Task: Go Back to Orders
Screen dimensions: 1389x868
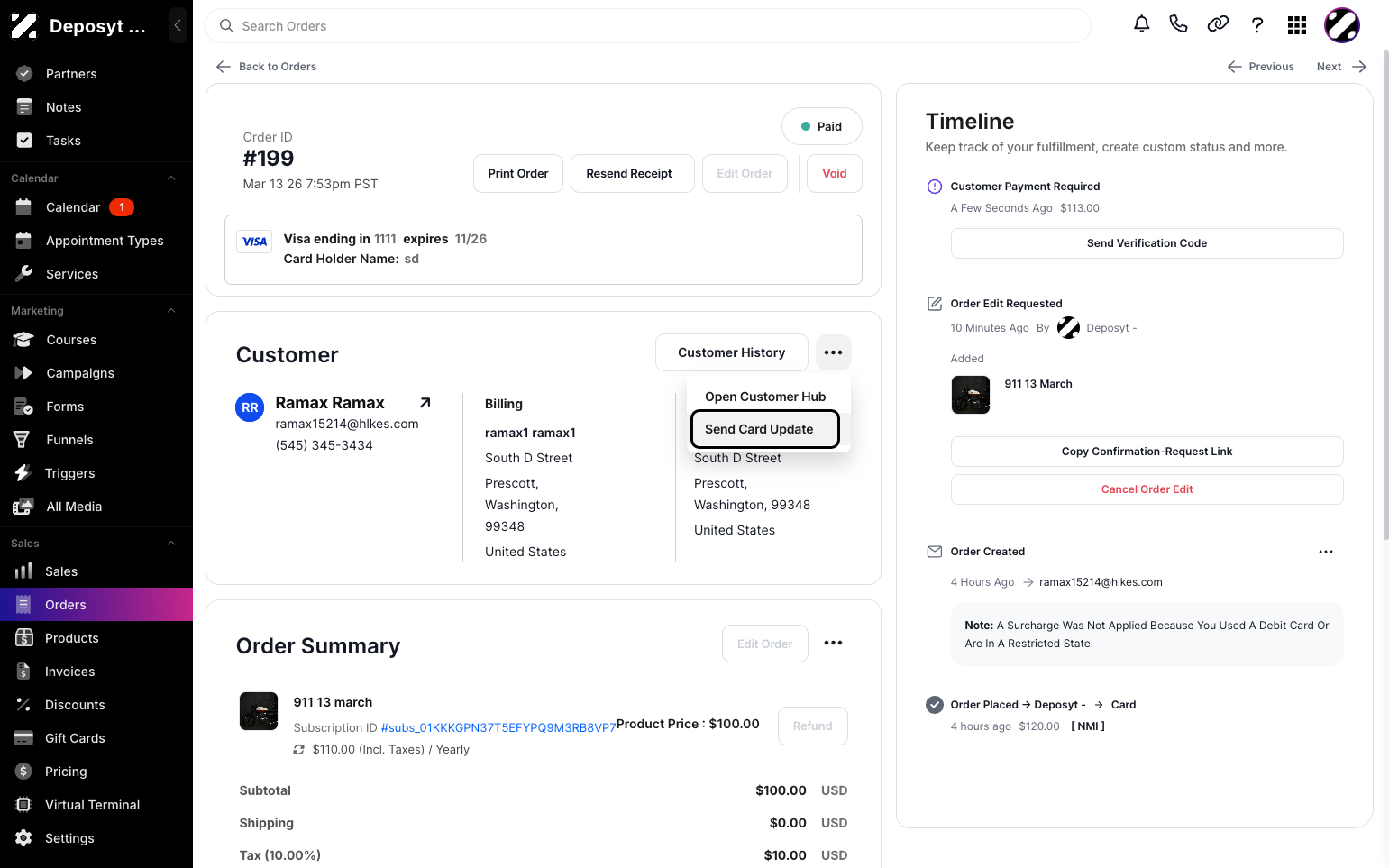Action: point(267,67)
